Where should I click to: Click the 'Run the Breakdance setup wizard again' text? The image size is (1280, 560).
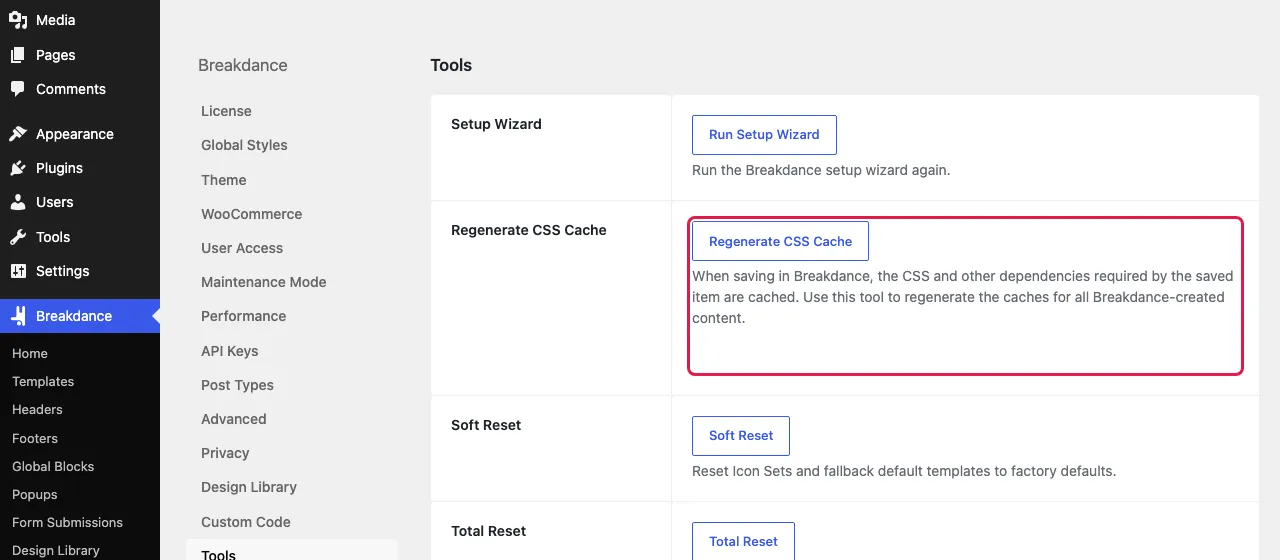pos(821,170)
